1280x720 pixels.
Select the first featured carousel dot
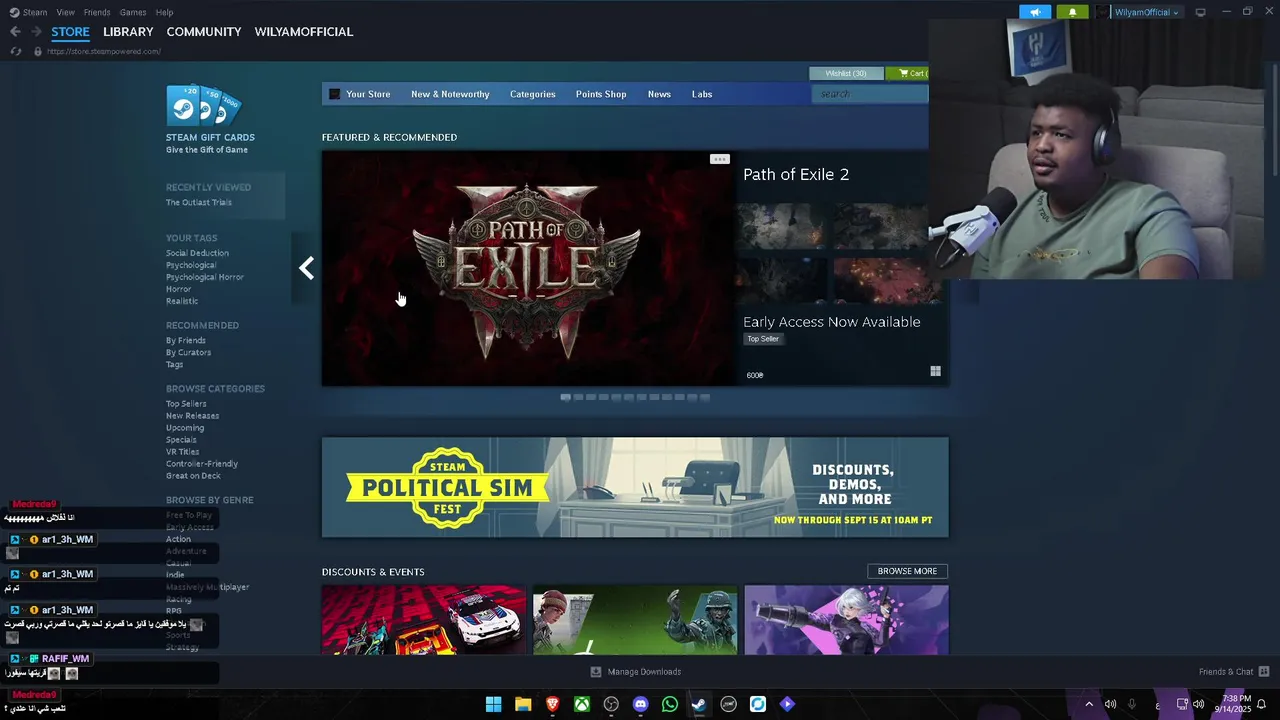[x=566, y=397]
